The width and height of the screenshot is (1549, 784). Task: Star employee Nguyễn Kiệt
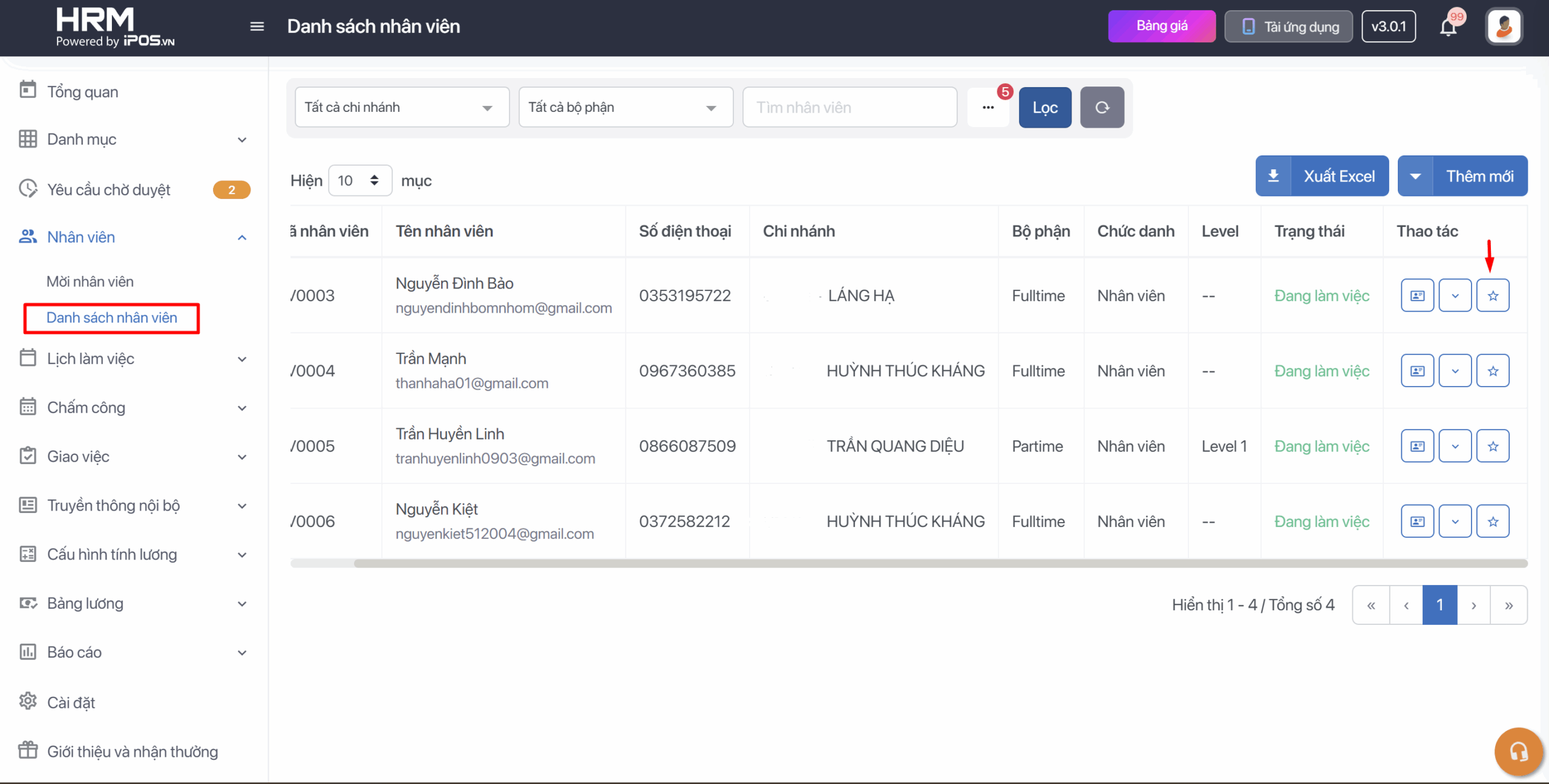(x=1493, y=521)
